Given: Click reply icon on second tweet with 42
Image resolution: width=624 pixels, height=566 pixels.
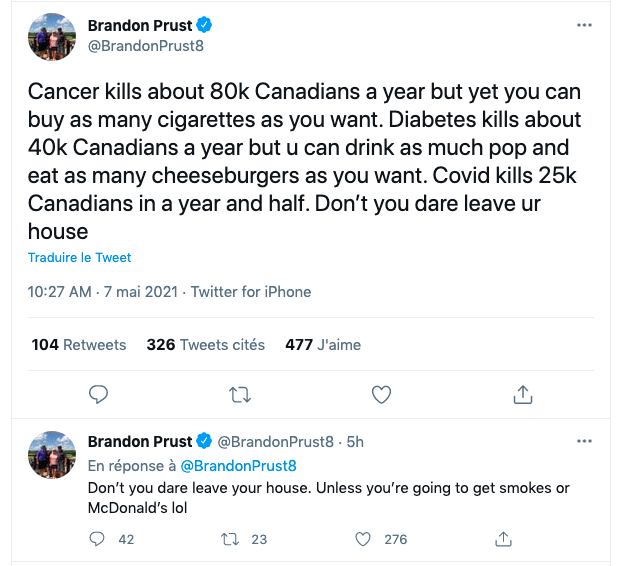Looking at the screenshot, I should point(98,539).
